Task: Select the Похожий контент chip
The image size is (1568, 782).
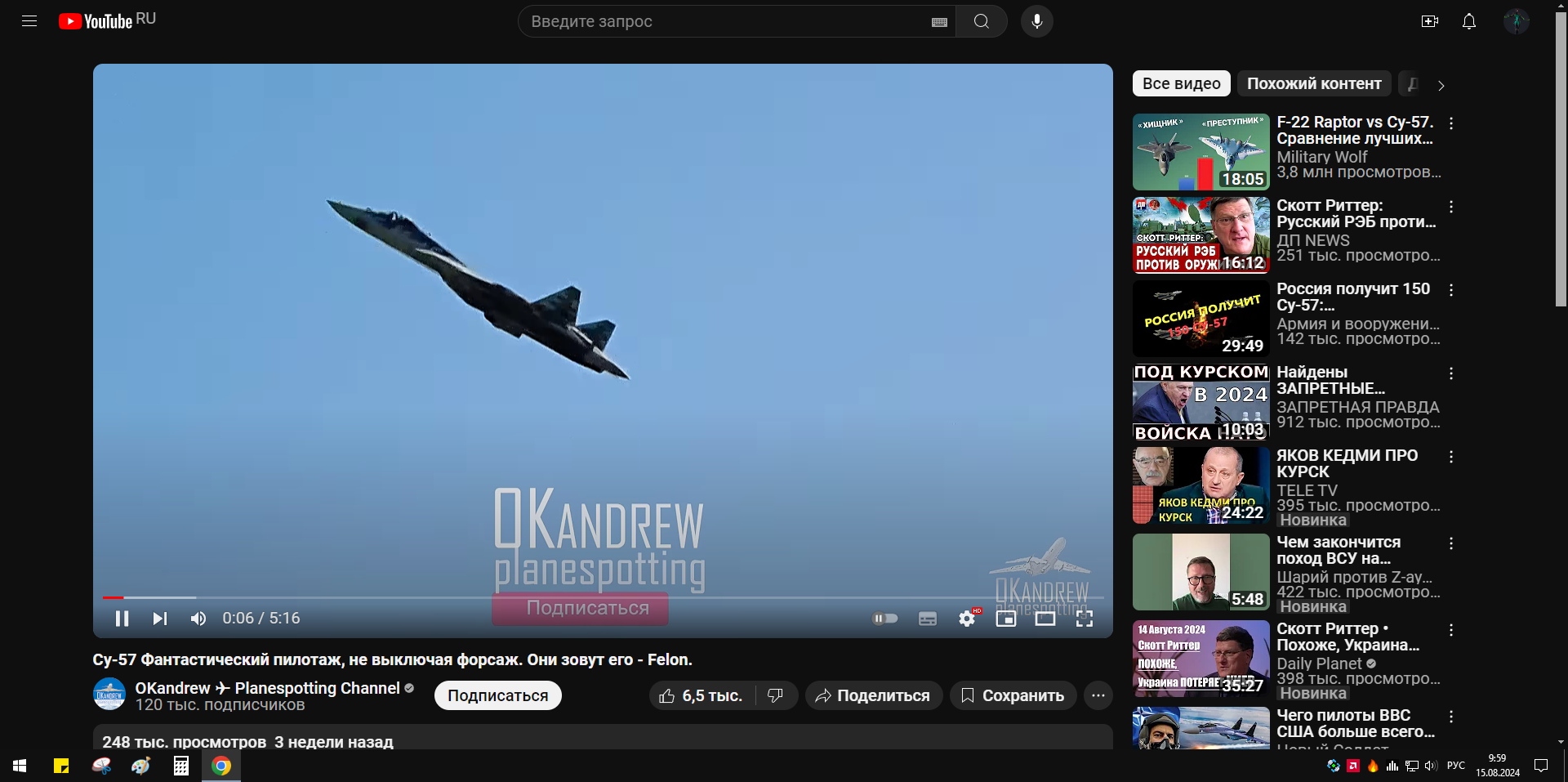Action: point(1315,83)
